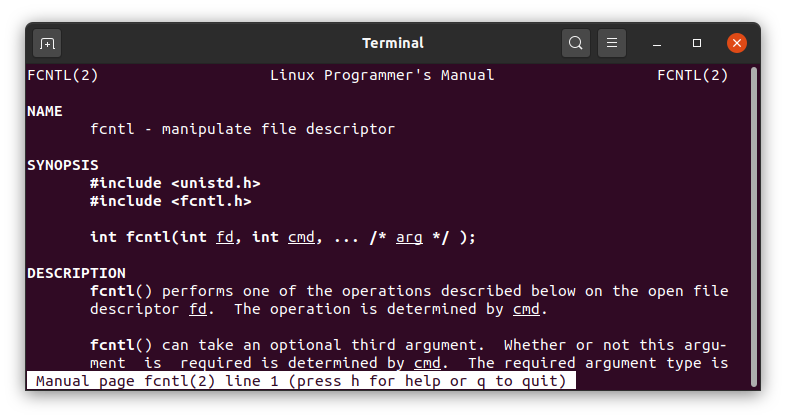786x419 pixels.
Task: Click the Terminal title text
Action: (392, 43)
